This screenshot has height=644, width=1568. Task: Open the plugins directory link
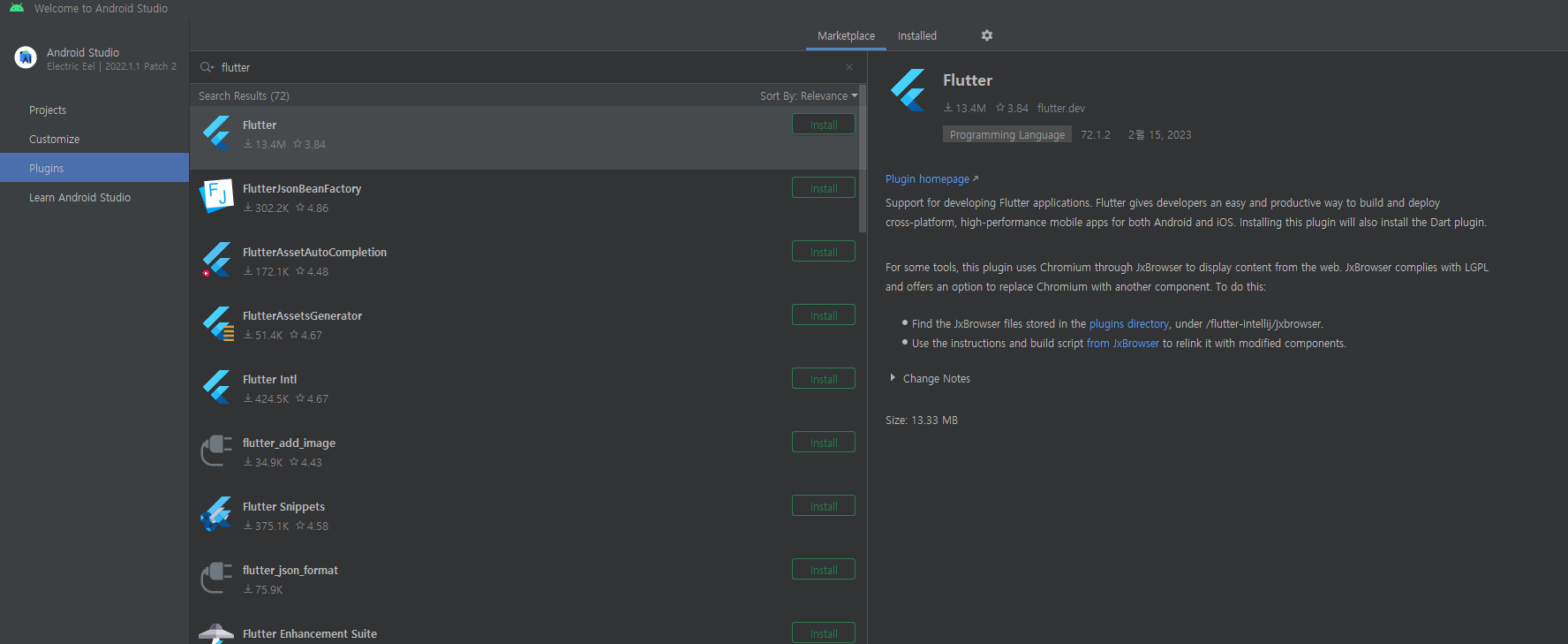[1129, 324]
